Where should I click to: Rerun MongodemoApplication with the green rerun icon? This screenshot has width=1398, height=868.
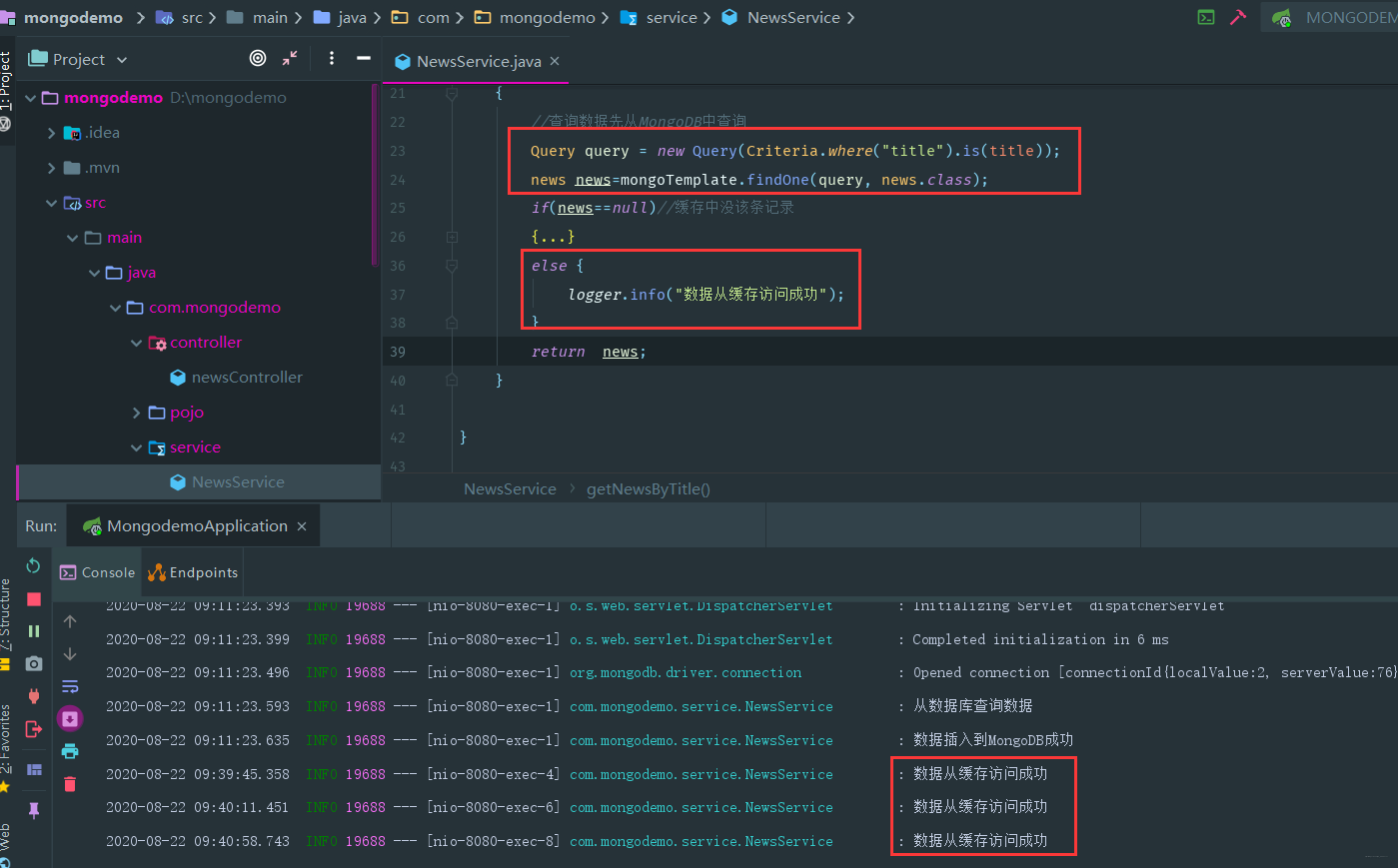(x=33, y=566)
